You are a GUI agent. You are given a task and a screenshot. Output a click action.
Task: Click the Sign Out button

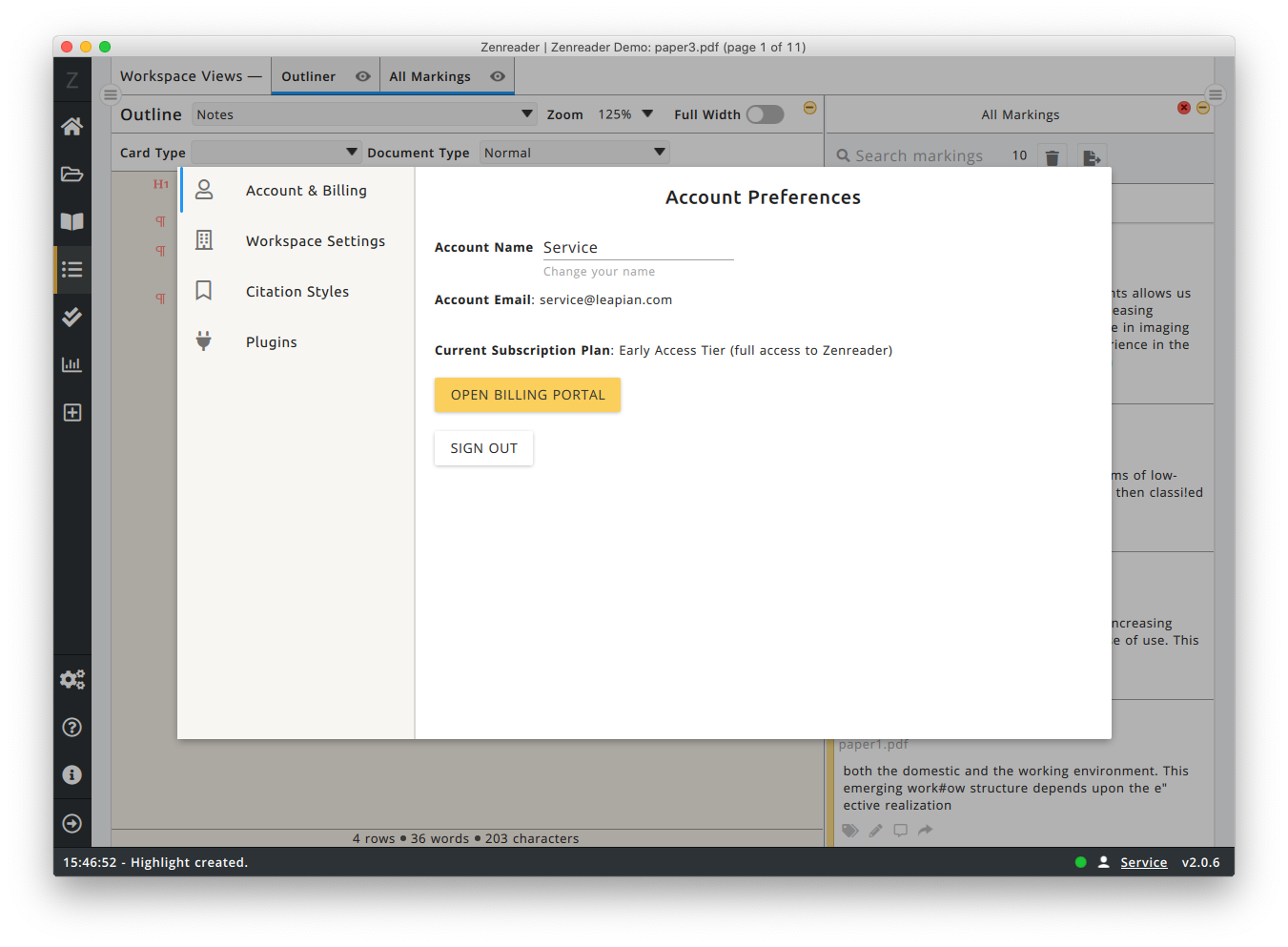click(x=483, y=448)
